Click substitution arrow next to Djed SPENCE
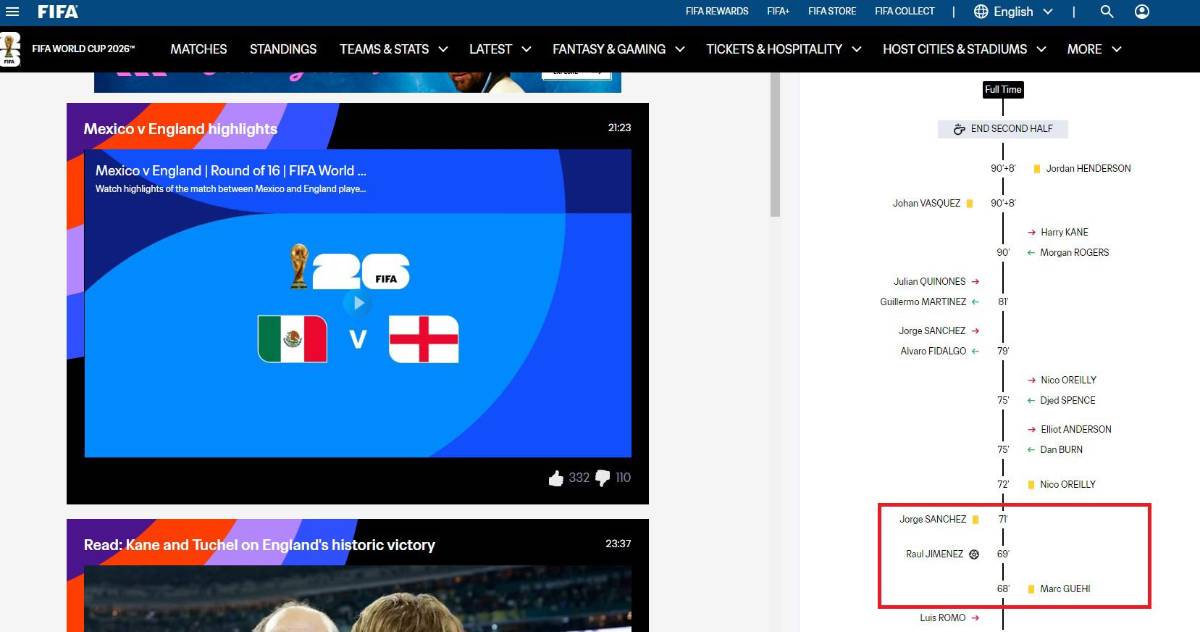 (1032, 400)
